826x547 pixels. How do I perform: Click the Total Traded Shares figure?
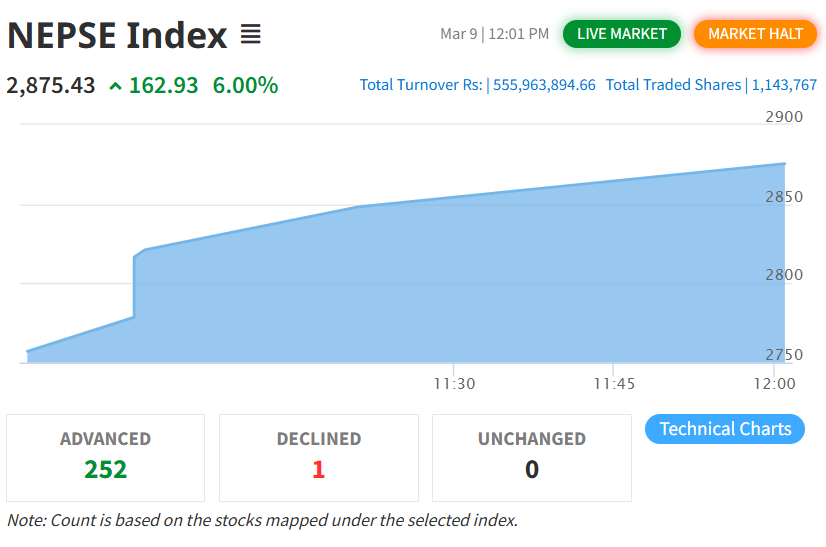click(784, 85)
